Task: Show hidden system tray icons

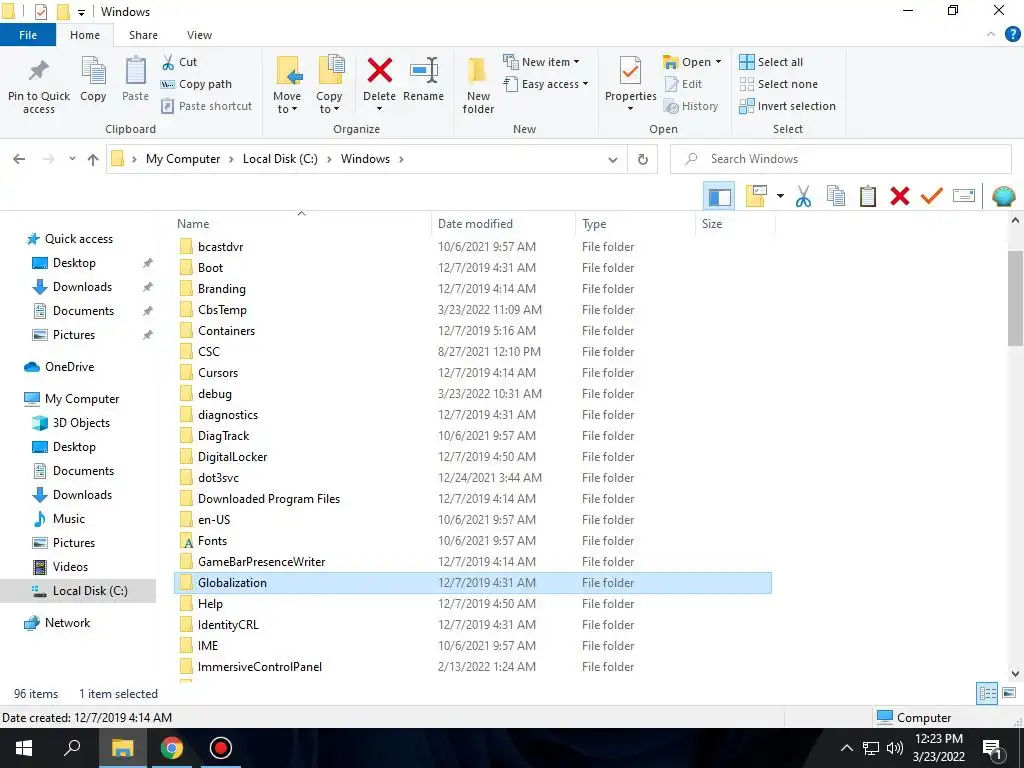Action: tap(846, 748)
